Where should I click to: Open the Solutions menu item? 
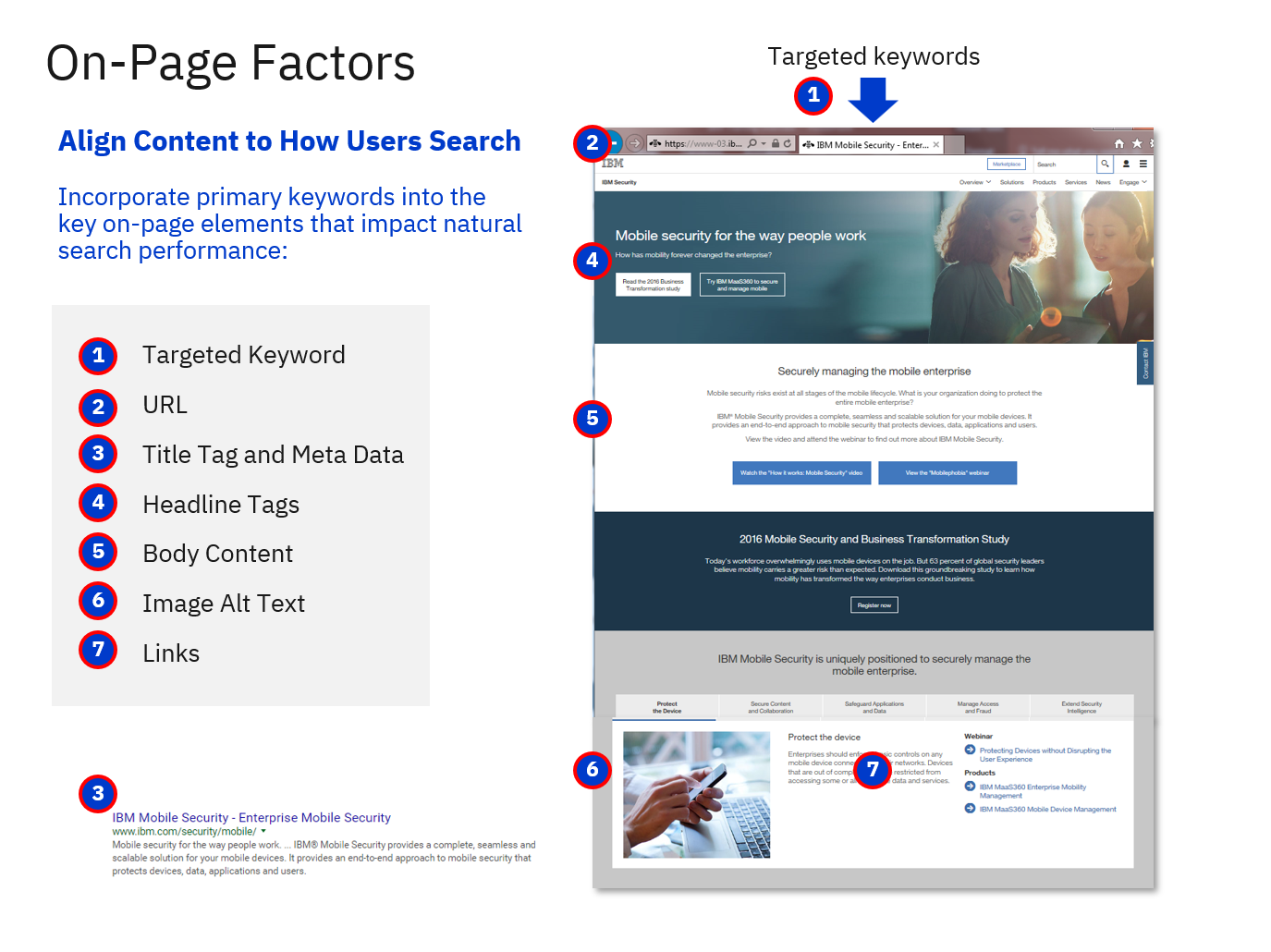pos(1012,182)
